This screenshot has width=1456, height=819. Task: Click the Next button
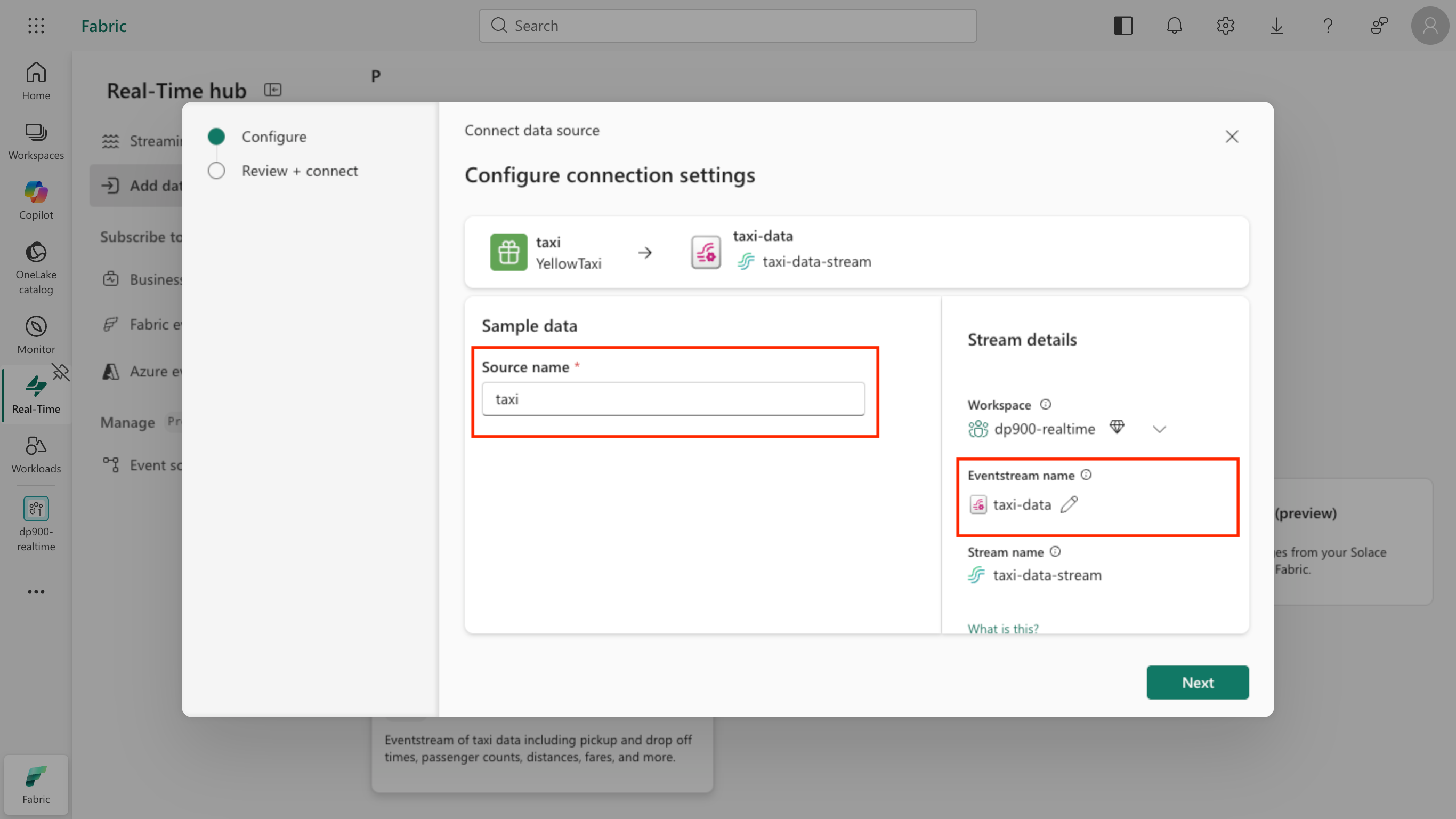1197,682
